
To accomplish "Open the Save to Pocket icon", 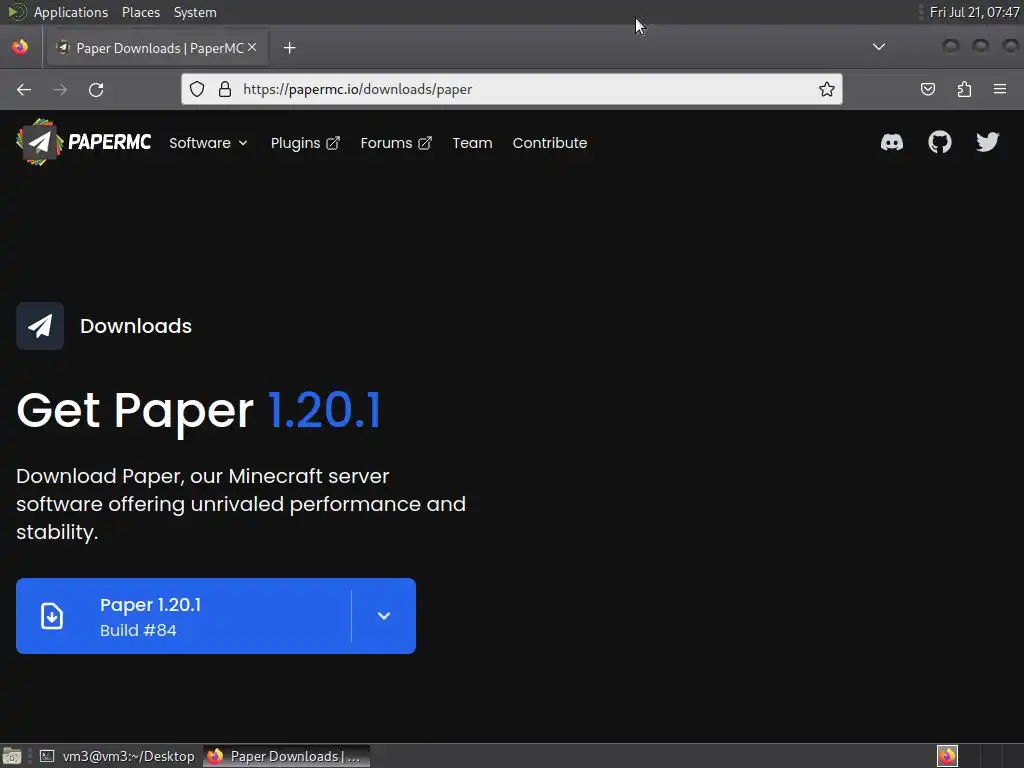I will [x=928, y=89].
